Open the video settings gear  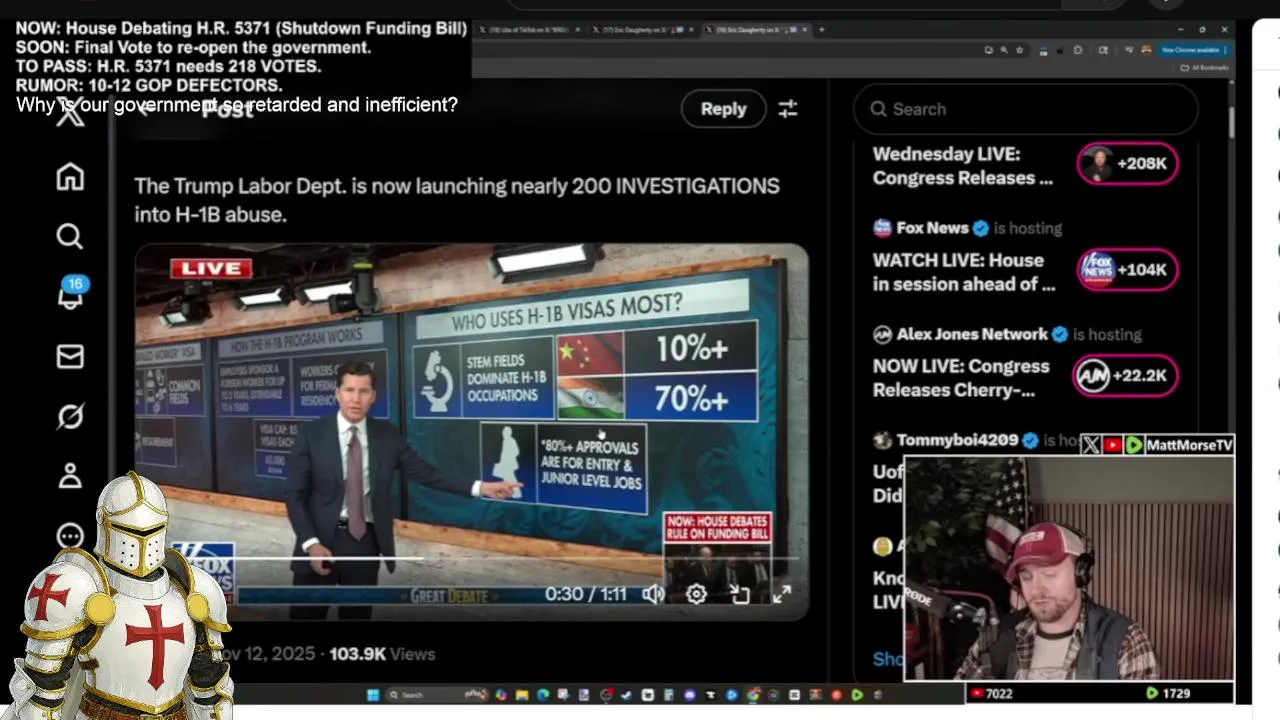[696, 594]
